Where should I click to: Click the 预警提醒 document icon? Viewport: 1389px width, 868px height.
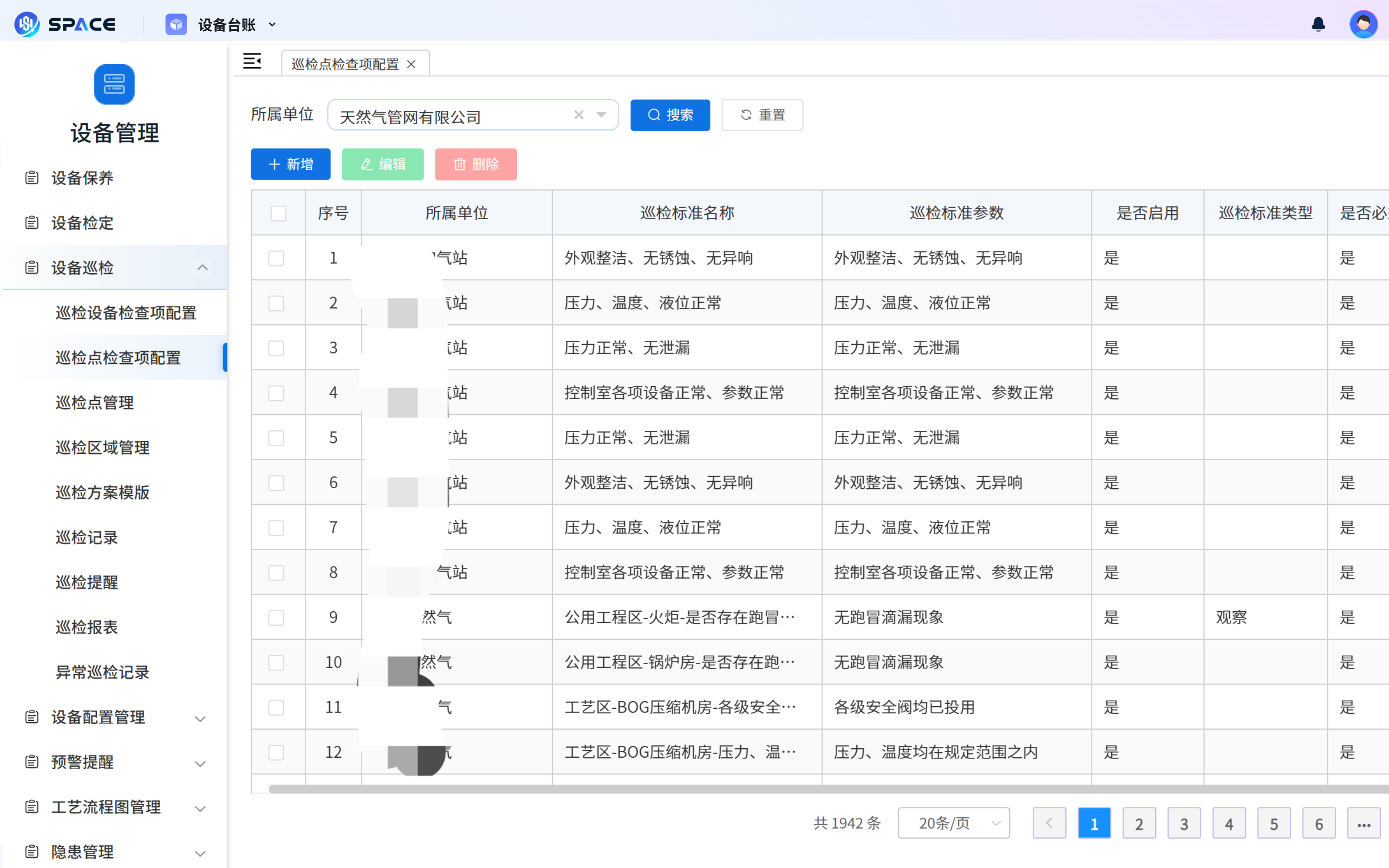(x=31, y=762)
